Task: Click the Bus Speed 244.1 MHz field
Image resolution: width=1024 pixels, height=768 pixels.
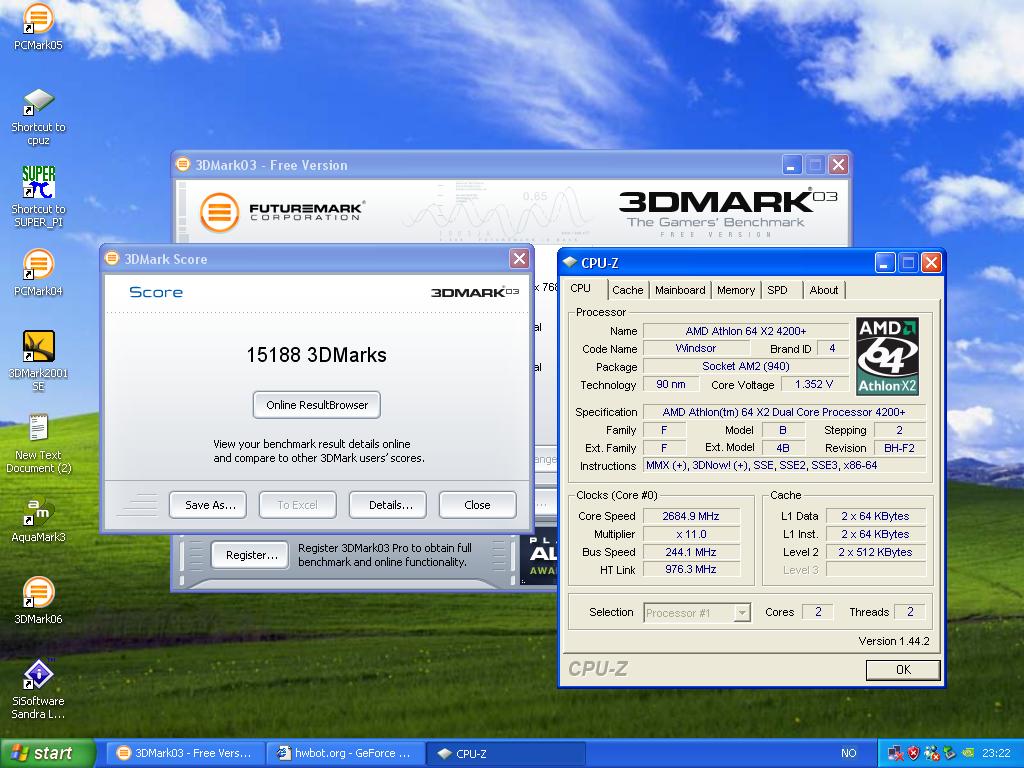Action: pyautogui.click(x=691, y=552)
